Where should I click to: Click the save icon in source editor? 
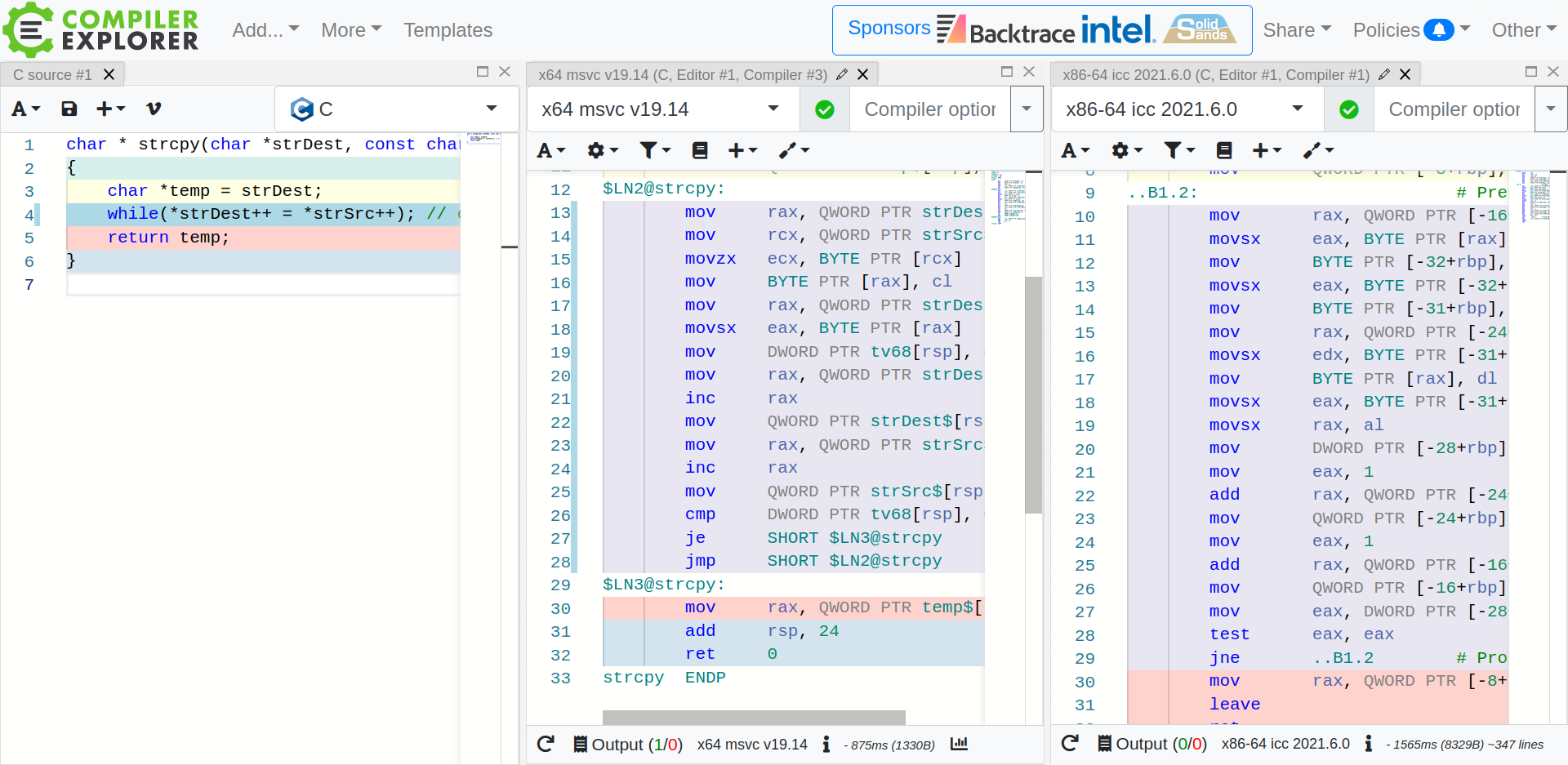(69, 109)
